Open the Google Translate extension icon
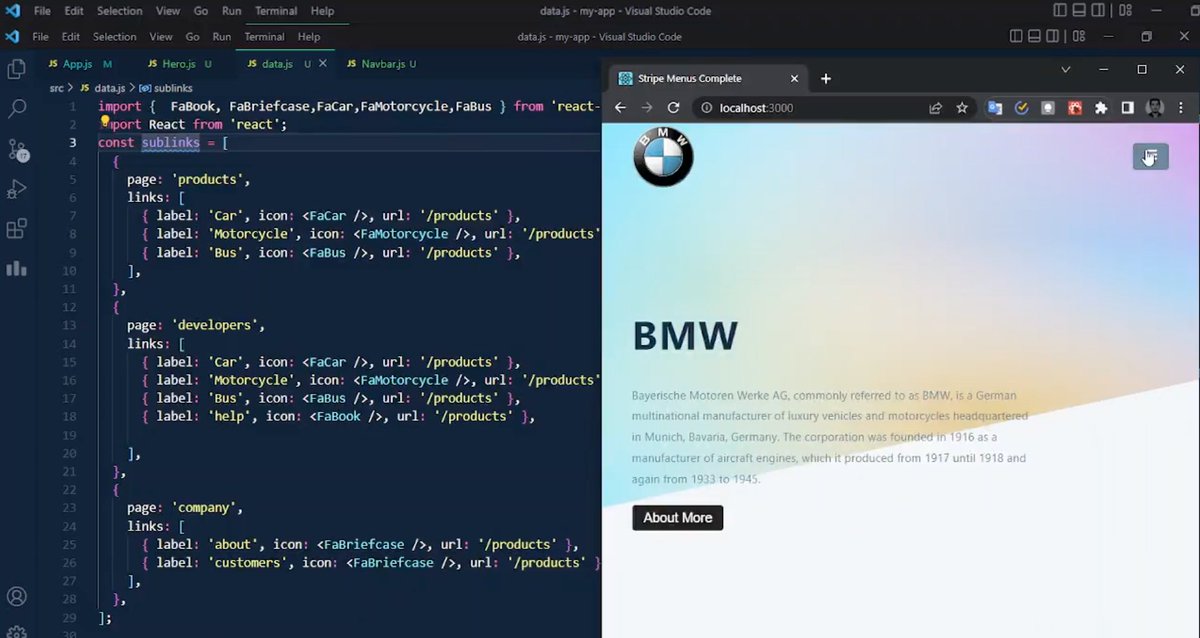 click(995, 108)
